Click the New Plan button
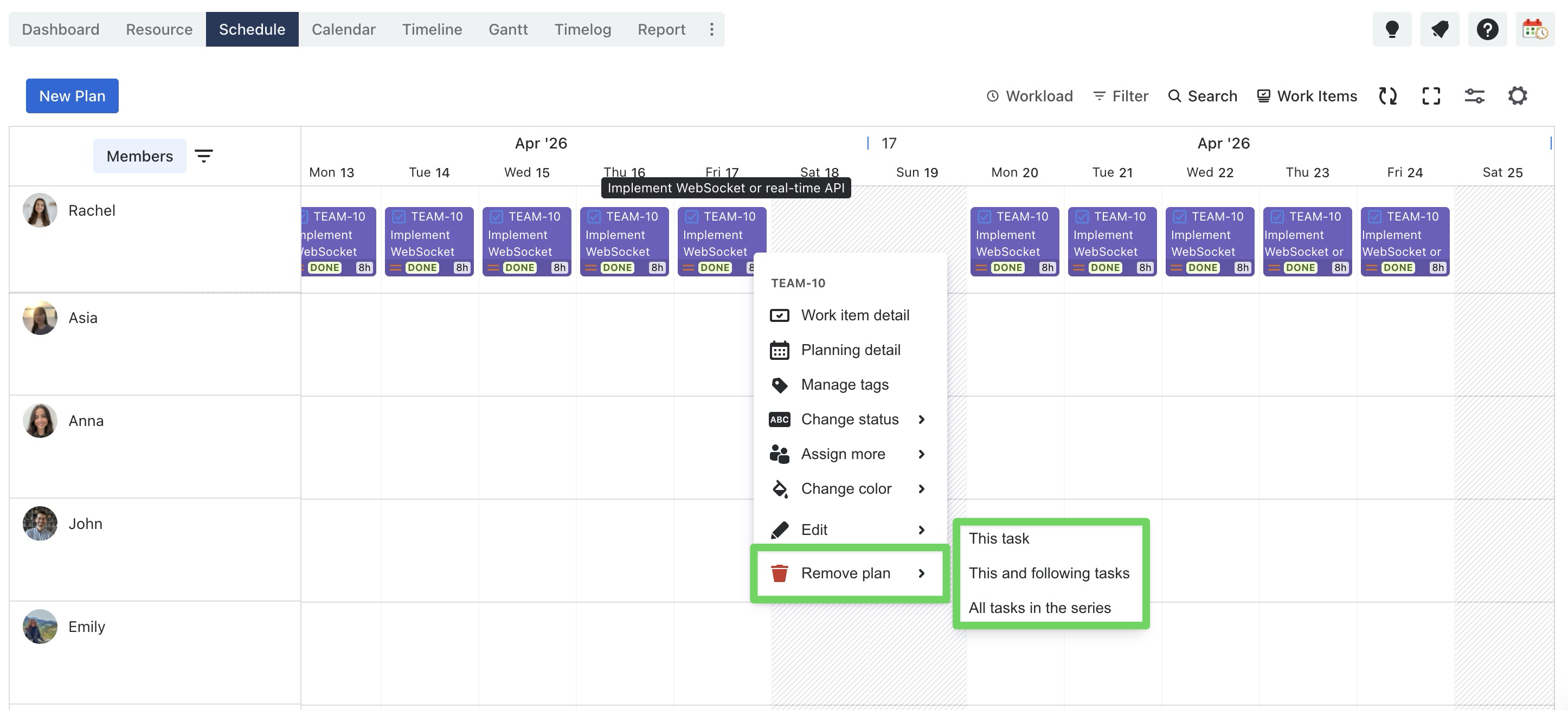The height and width of the screenshot is (710, 1568). coord(72,95)
